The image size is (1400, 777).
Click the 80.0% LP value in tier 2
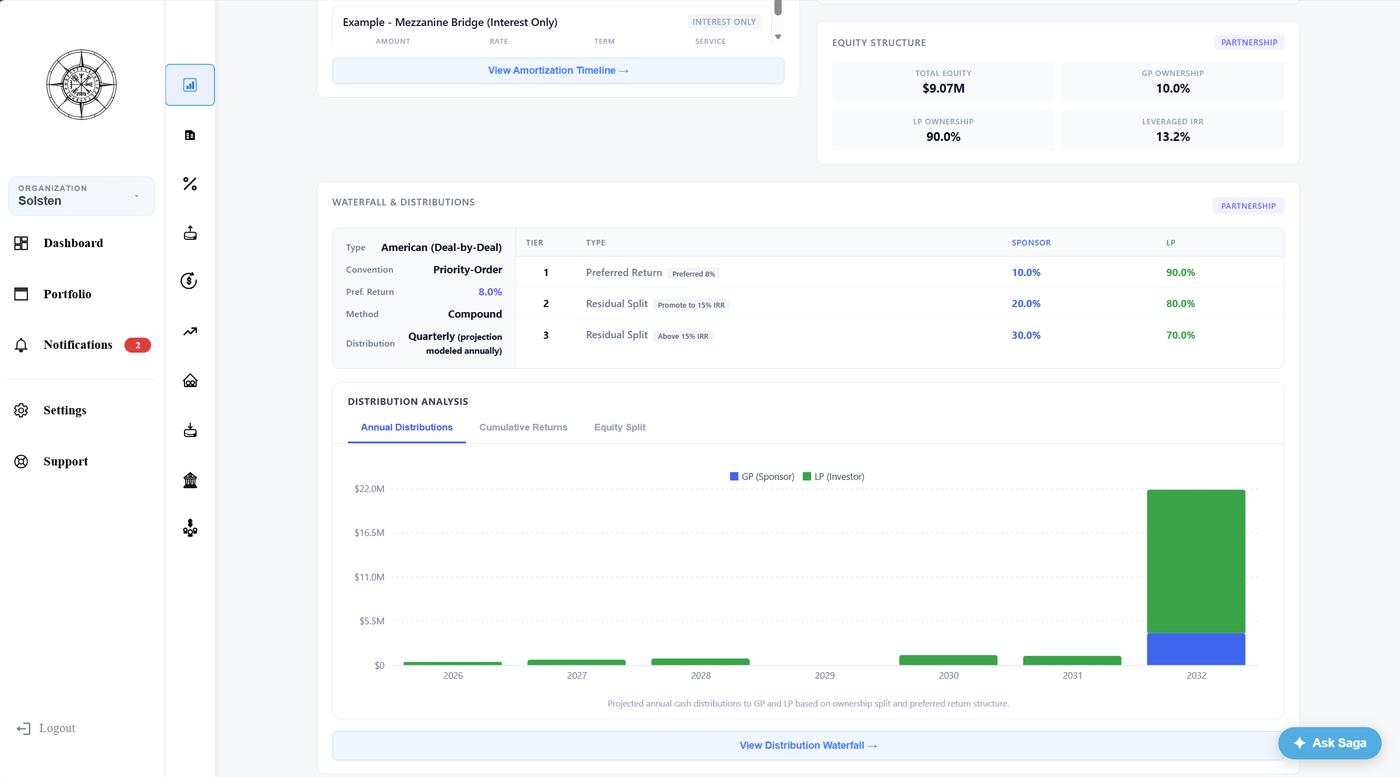click(x=1180, y=303)
